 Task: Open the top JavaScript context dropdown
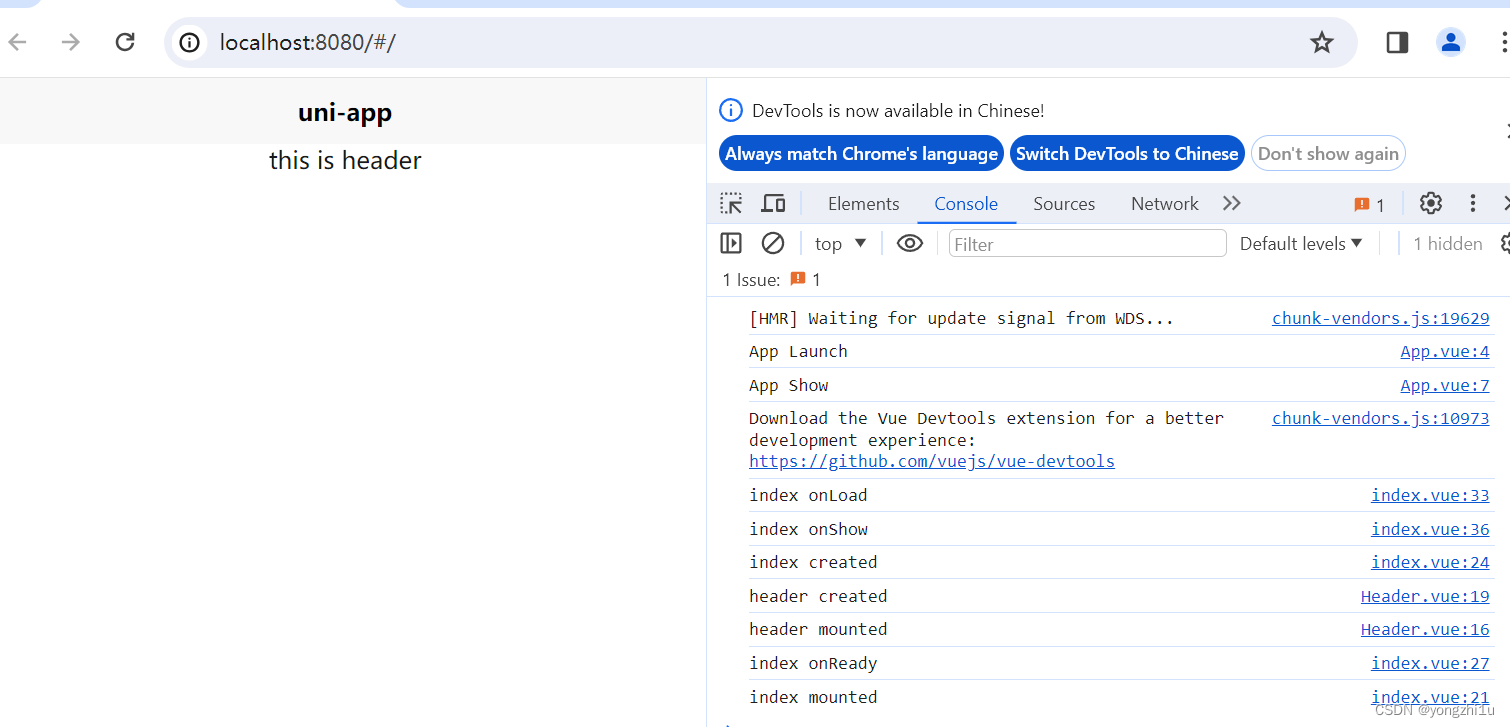coord(840,244)
